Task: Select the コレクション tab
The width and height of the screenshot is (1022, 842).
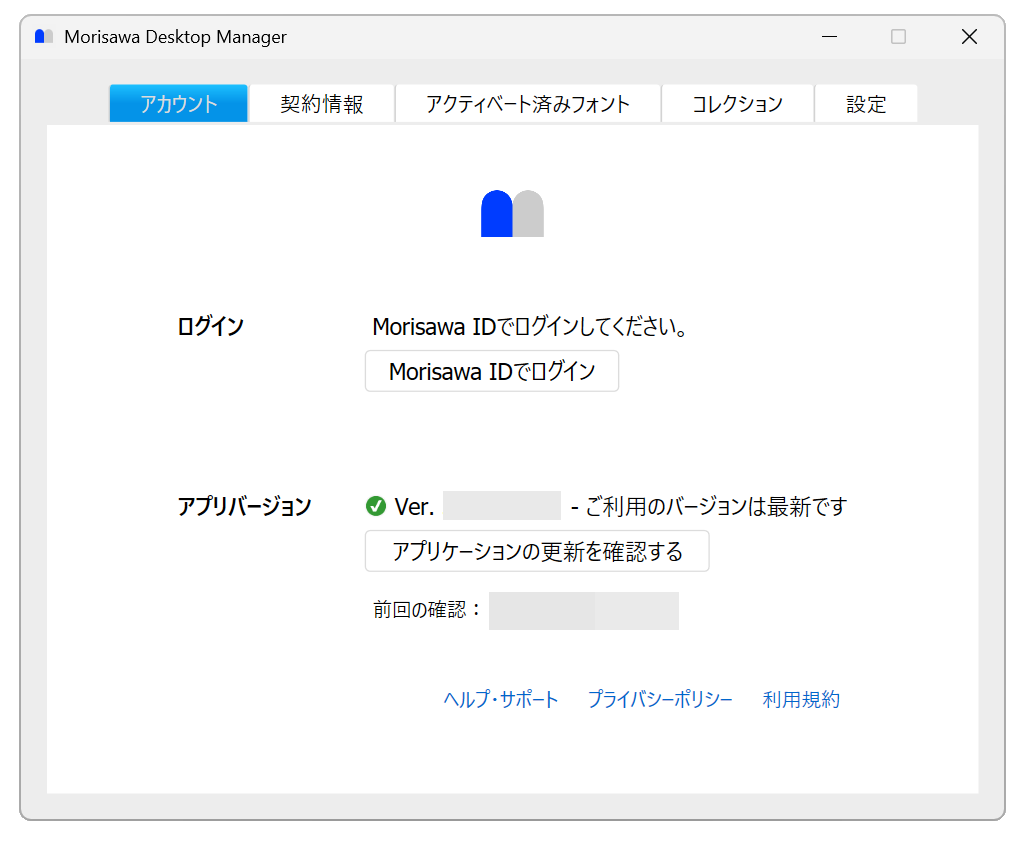Action: coord(737,104)
